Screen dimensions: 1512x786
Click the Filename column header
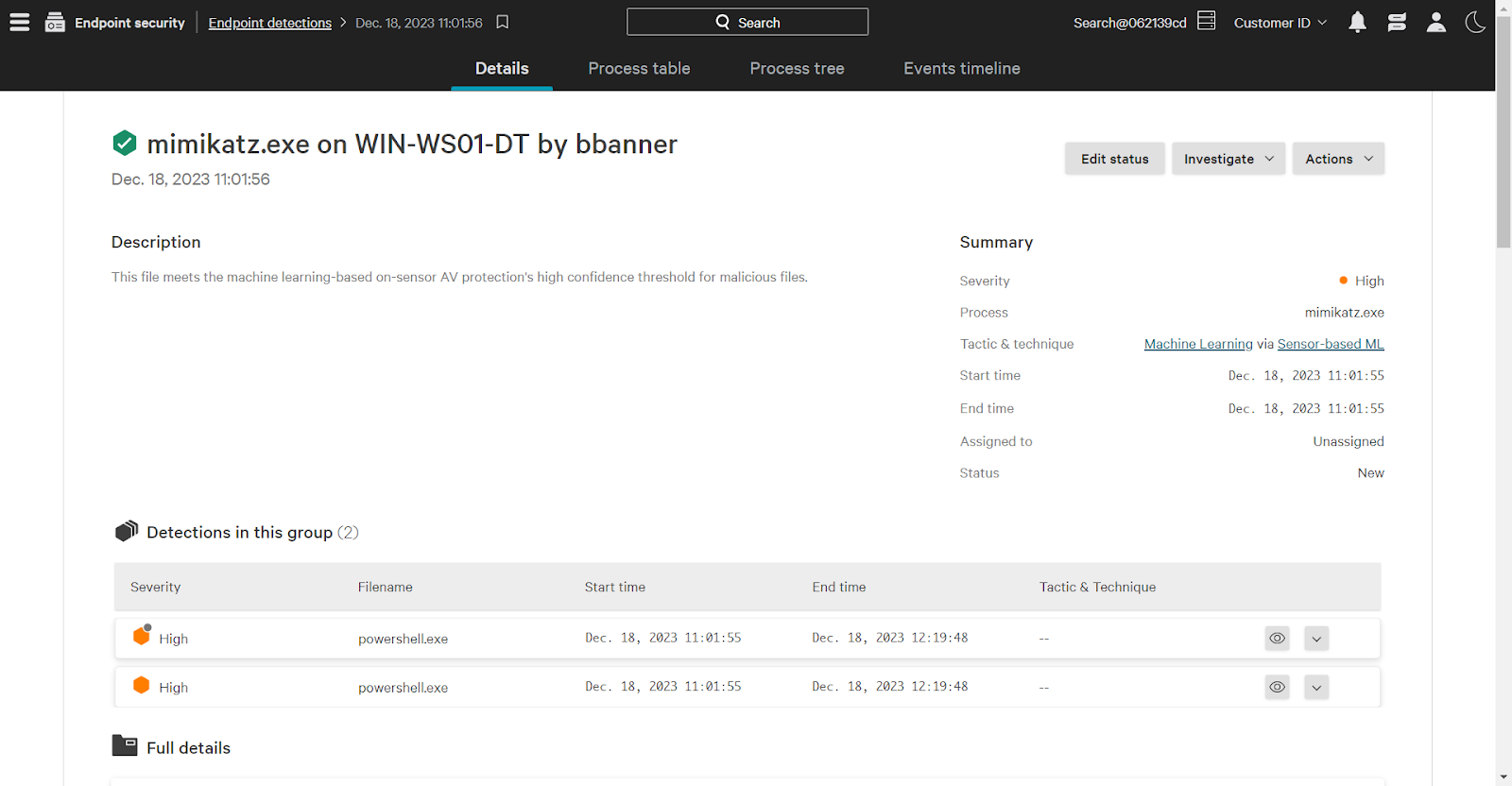(x=385, y=587)
